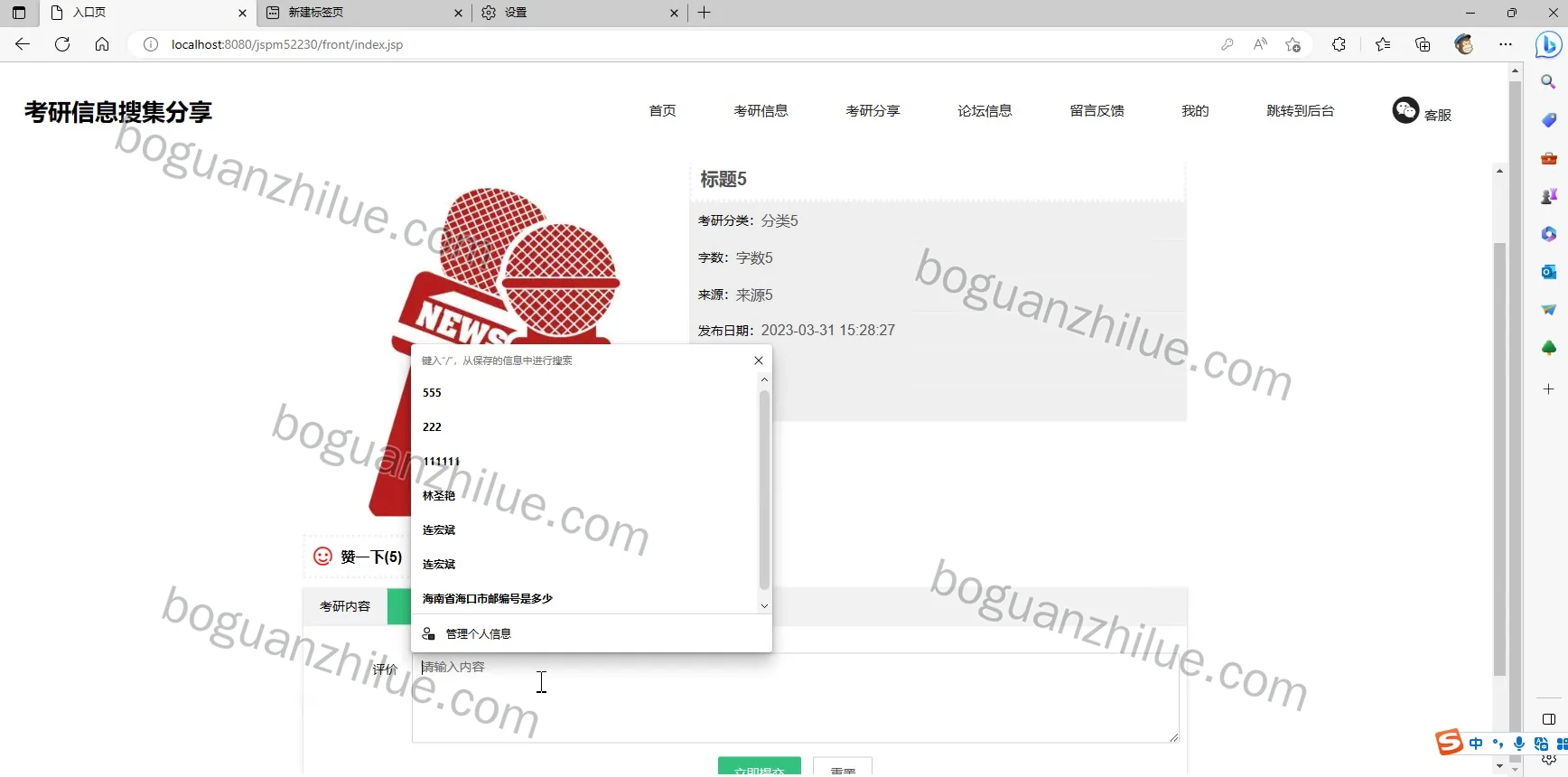Open the collections icon

(x=1423, y=44)
